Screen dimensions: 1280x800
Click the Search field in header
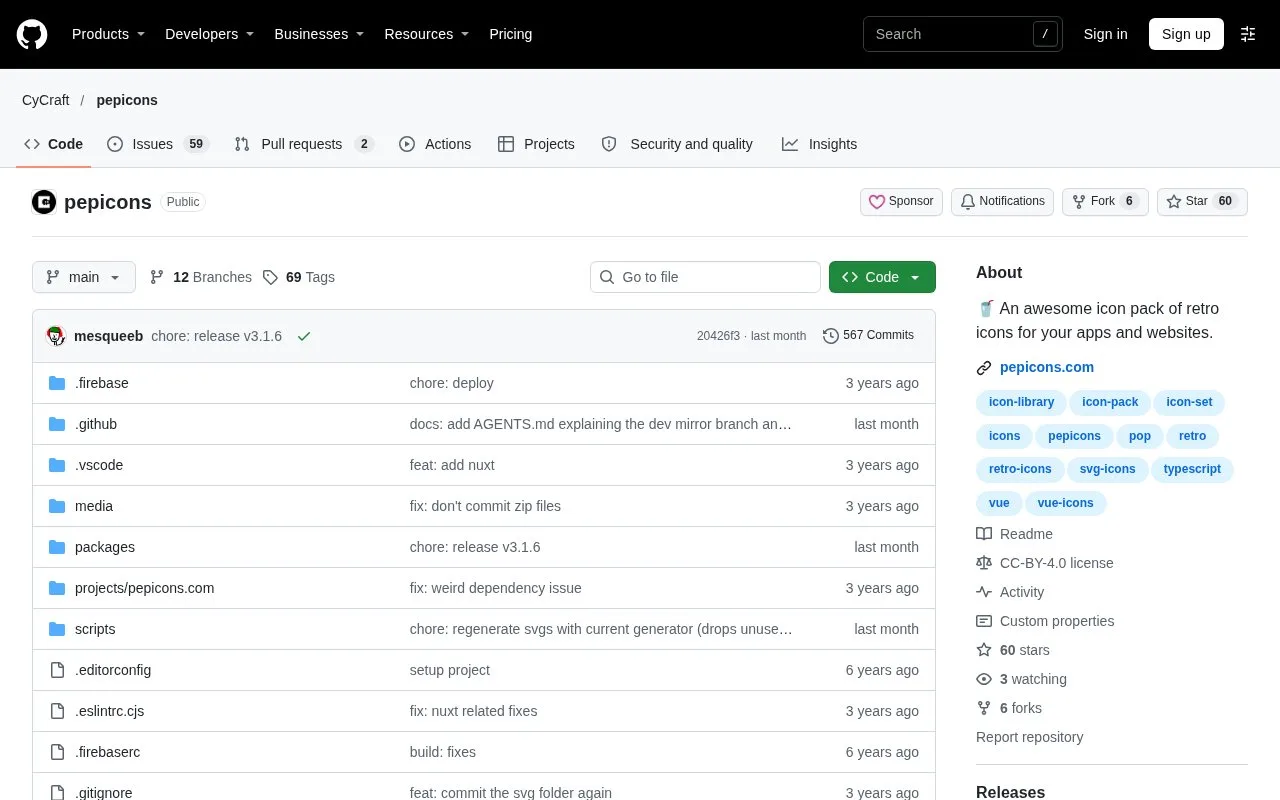tap(963, 34)
